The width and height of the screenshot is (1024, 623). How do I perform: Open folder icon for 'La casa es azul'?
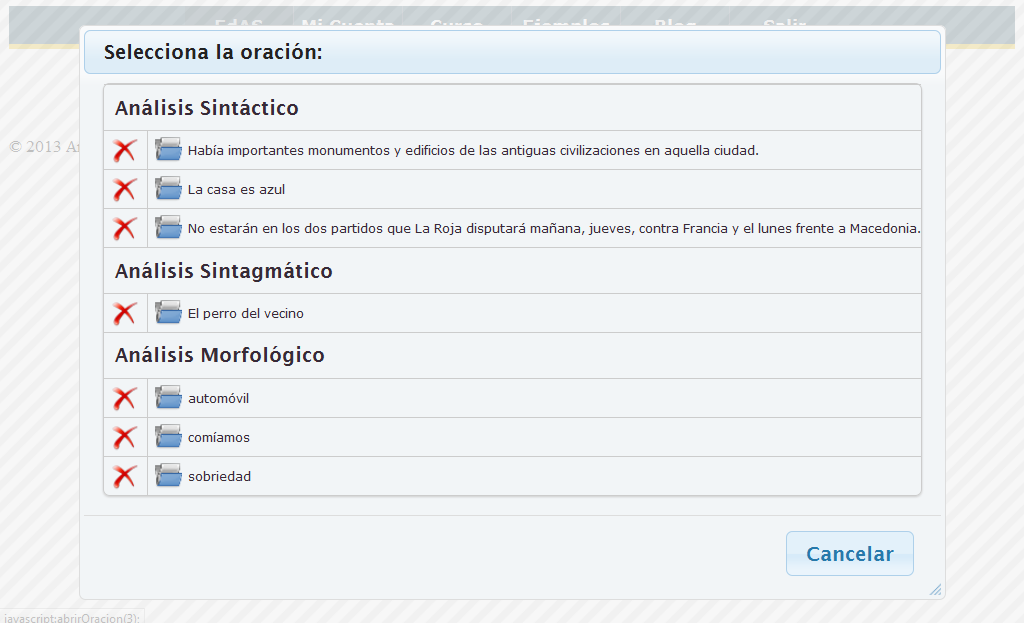coord(168,189)
